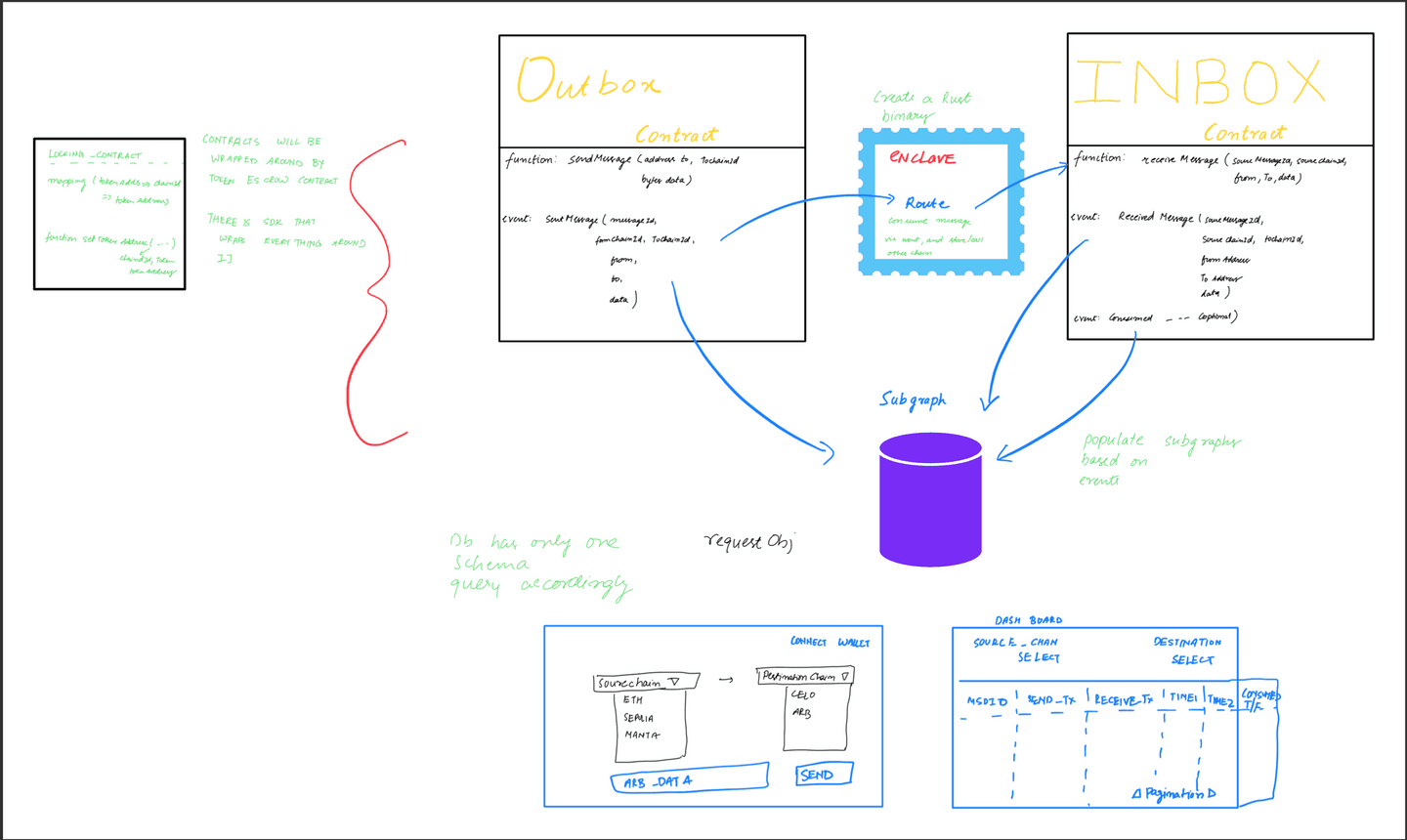Click the DESTINATION SELECT control on the dashboard
Viewport: 1407px width, 840px height.
click(1187, 651)
